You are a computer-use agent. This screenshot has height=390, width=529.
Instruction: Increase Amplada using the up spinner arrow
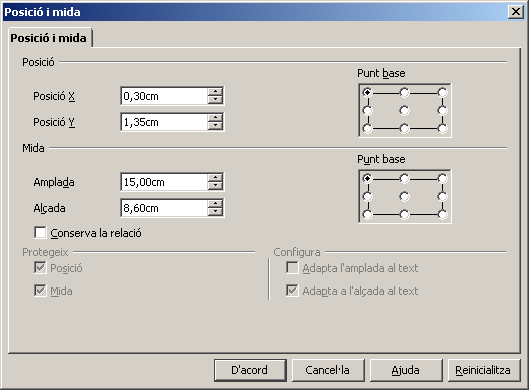(x=215, y=178)
